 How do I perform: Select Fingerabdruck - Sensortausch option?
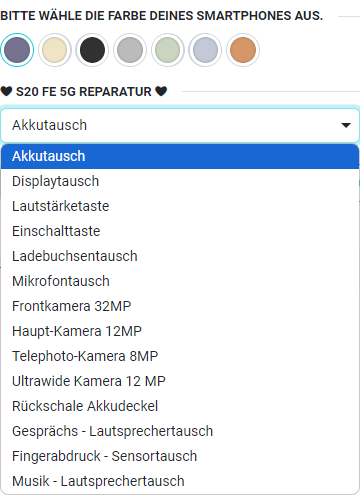pos(180,456)
